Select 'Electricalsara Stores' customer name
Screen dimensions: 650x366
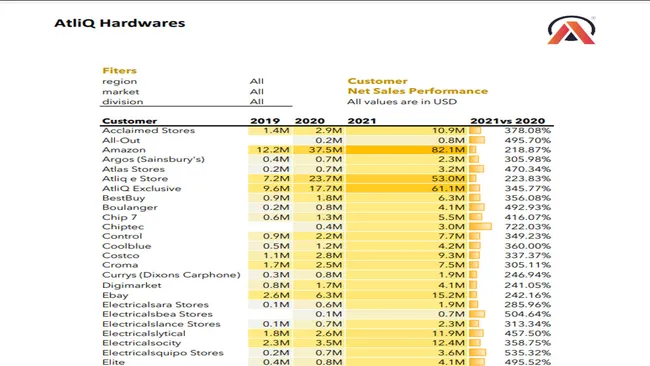(x=155, y=305)
